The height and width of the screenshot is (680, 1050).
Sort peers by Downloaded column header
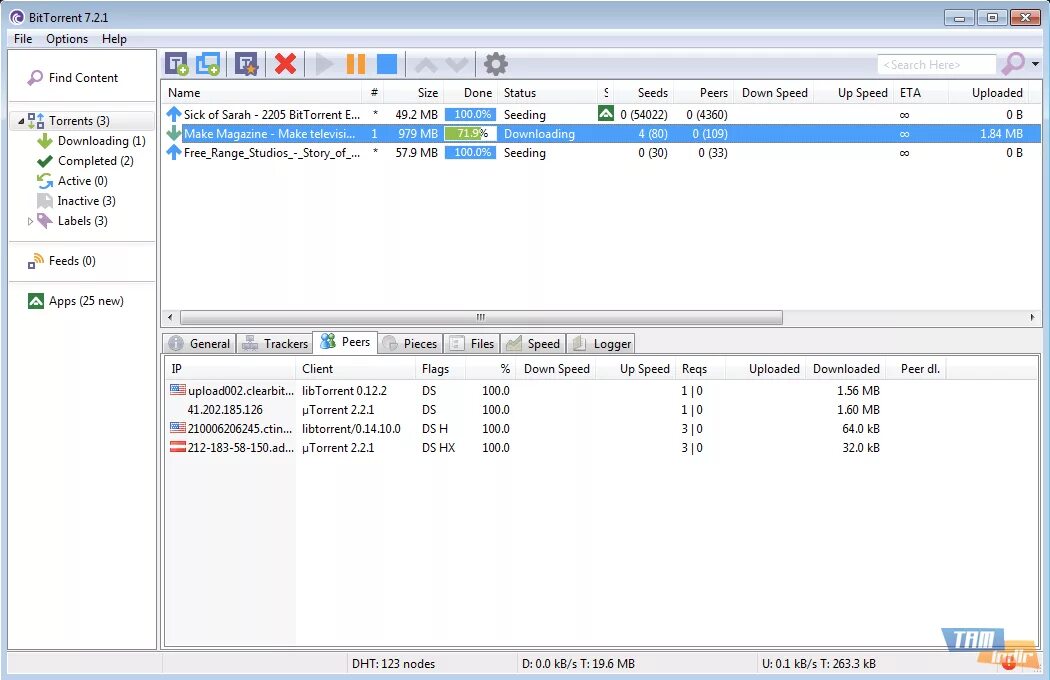845,369
